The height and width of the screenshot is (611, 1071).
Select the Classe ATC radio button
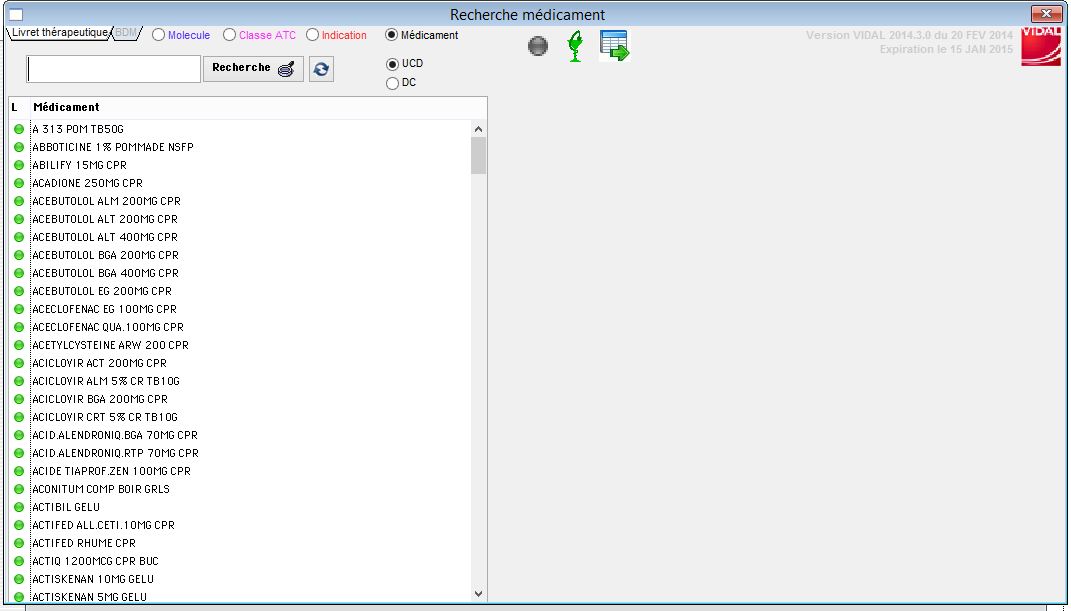click(x=230, y=35)
